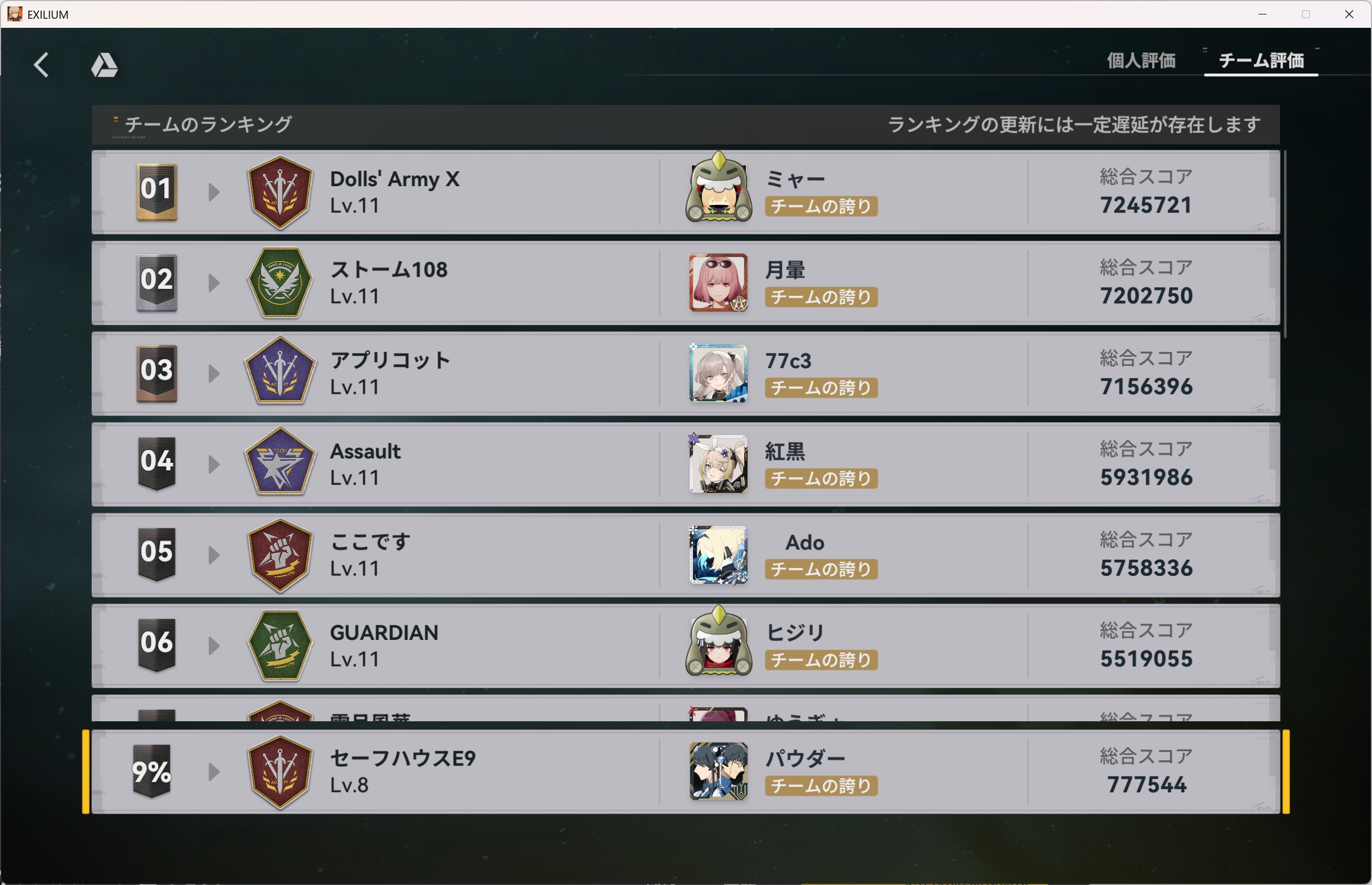
Task: Open the GUARDIAN green fist emblem
Action: [x=280, y=646]
